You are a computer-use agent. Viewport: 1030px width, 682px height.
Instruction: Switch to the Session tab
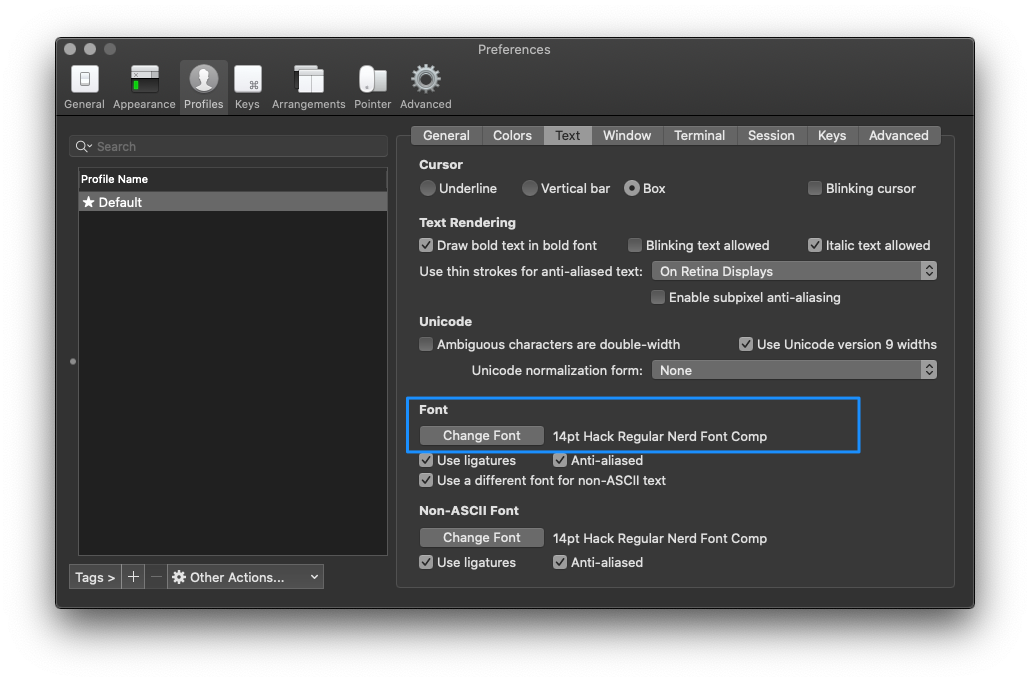pos(771,135)
